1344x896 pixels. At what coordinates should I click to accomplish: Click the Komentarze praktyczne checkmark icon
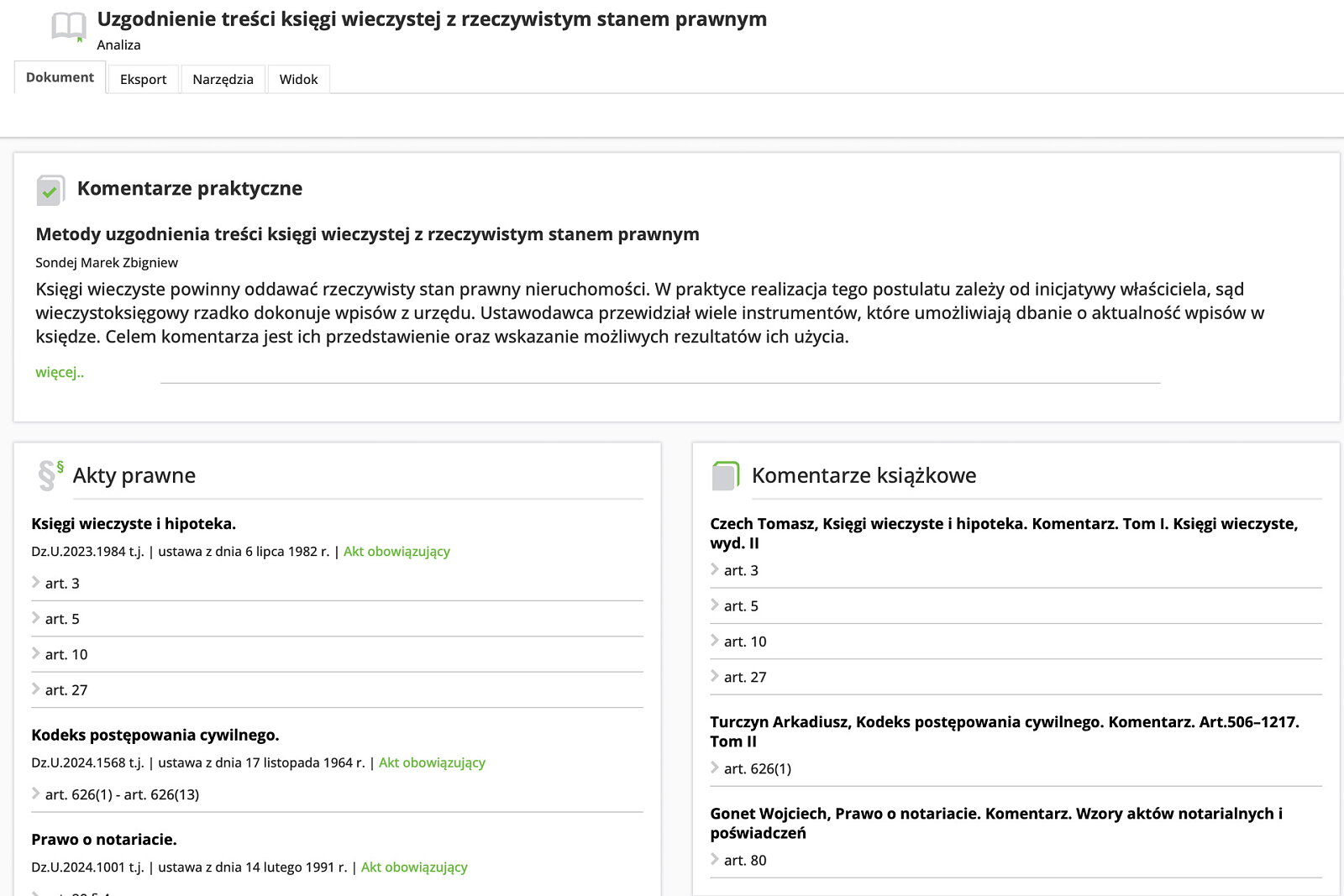[50, 190]
